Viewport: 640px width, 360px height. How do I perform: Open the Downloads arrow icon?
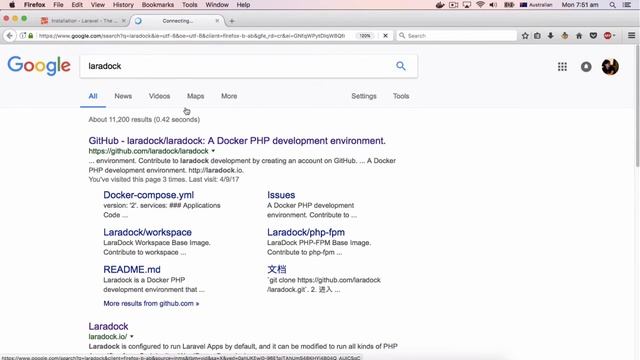(551, 36)
